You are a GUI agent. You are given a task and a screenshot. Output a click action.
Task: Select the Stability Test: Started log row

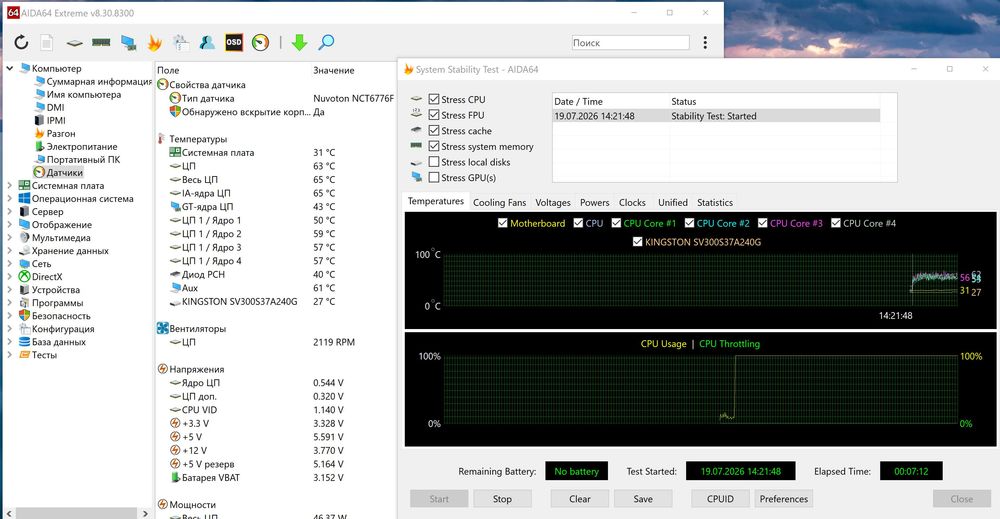click(x=716, y=116)
